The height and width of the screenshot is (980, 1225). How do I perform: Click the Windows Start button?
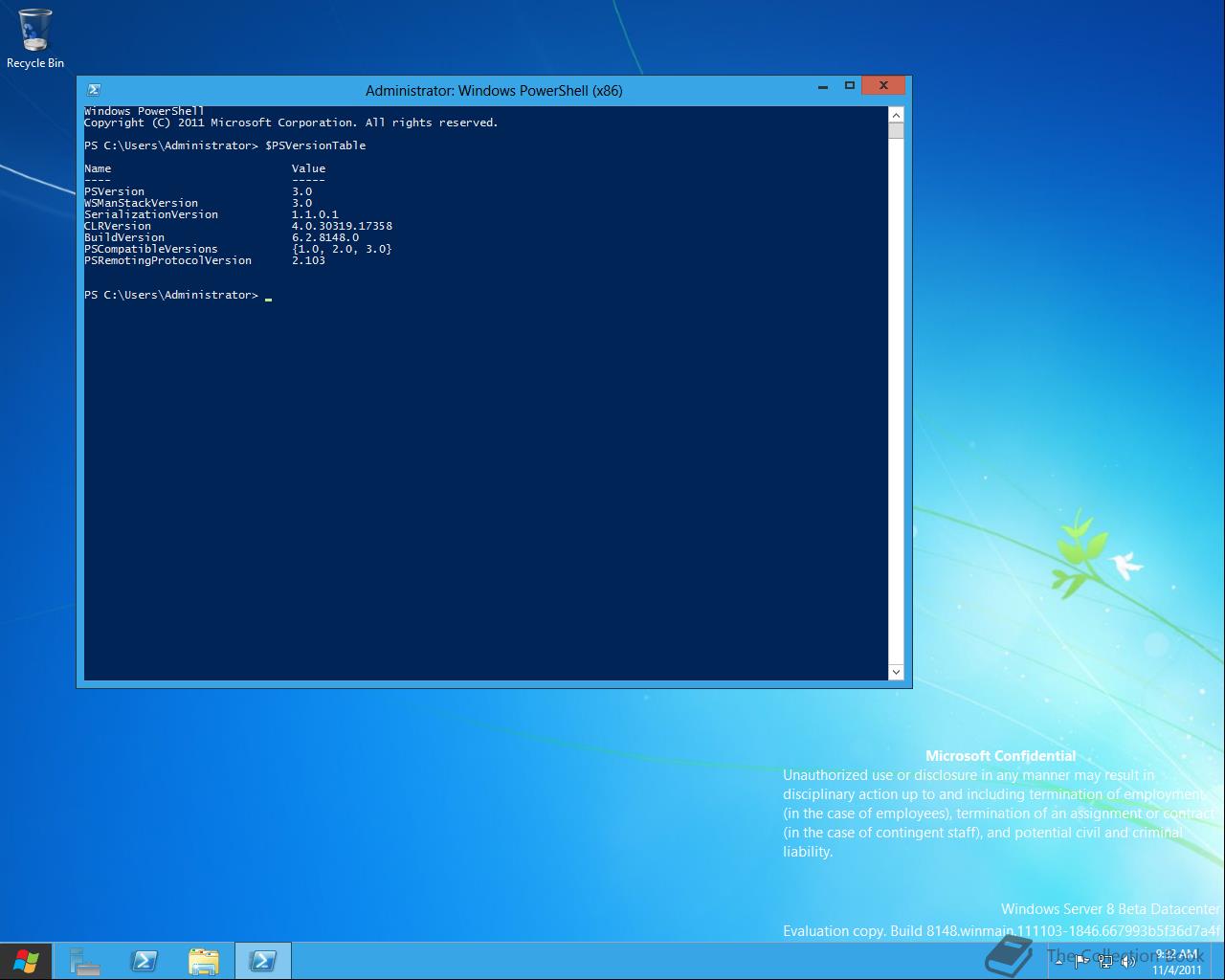26,961
